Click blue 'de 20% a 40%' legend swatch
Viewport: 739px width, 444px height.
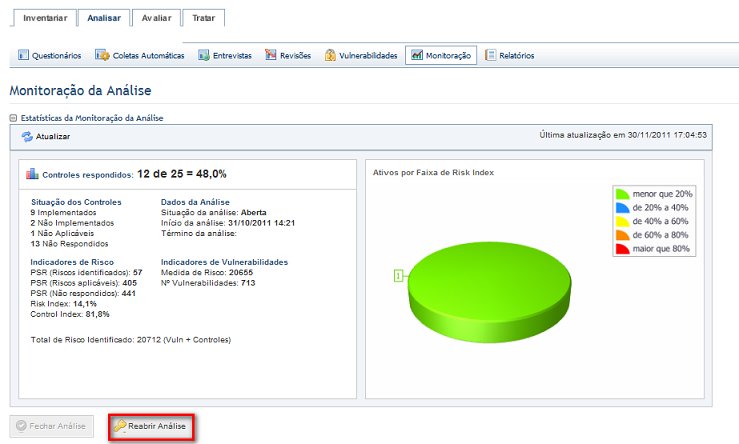click(623, 207)
